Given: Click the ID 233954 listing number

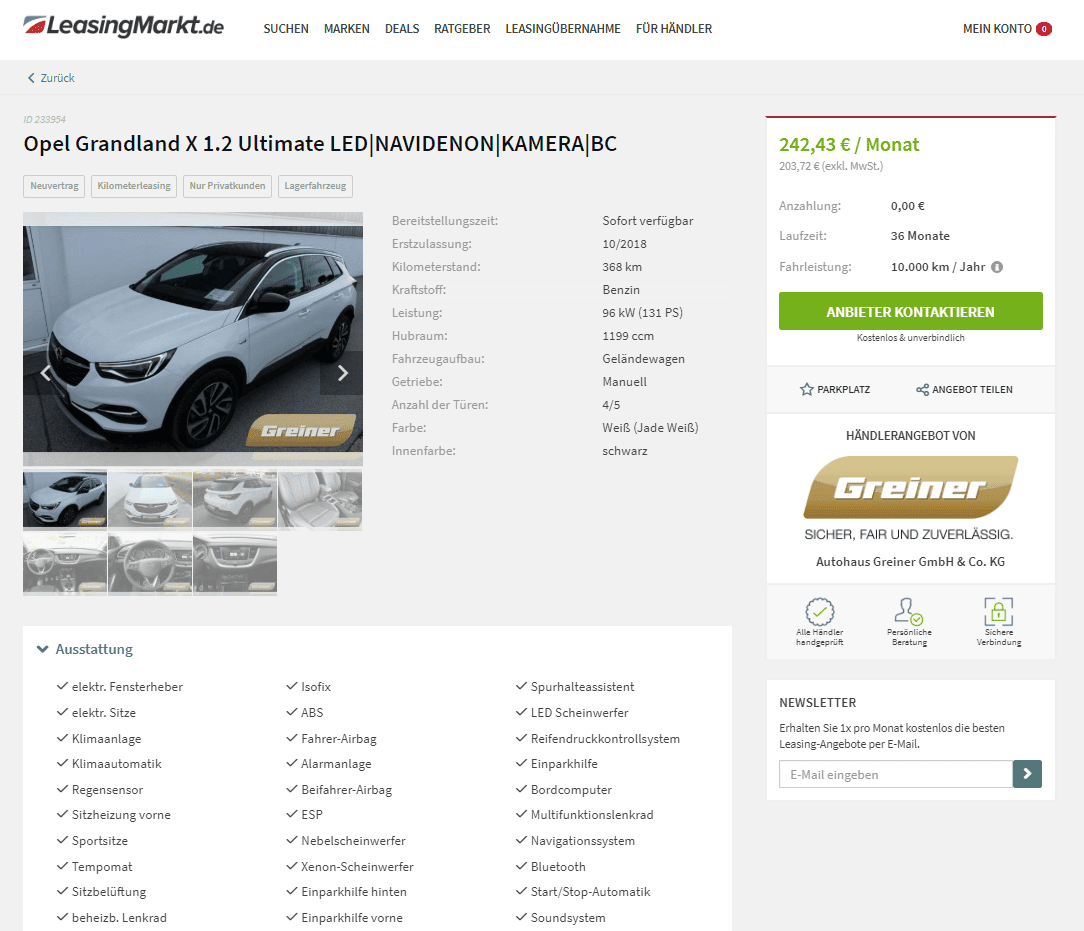Looking at the screenshot, I should 45,120.
